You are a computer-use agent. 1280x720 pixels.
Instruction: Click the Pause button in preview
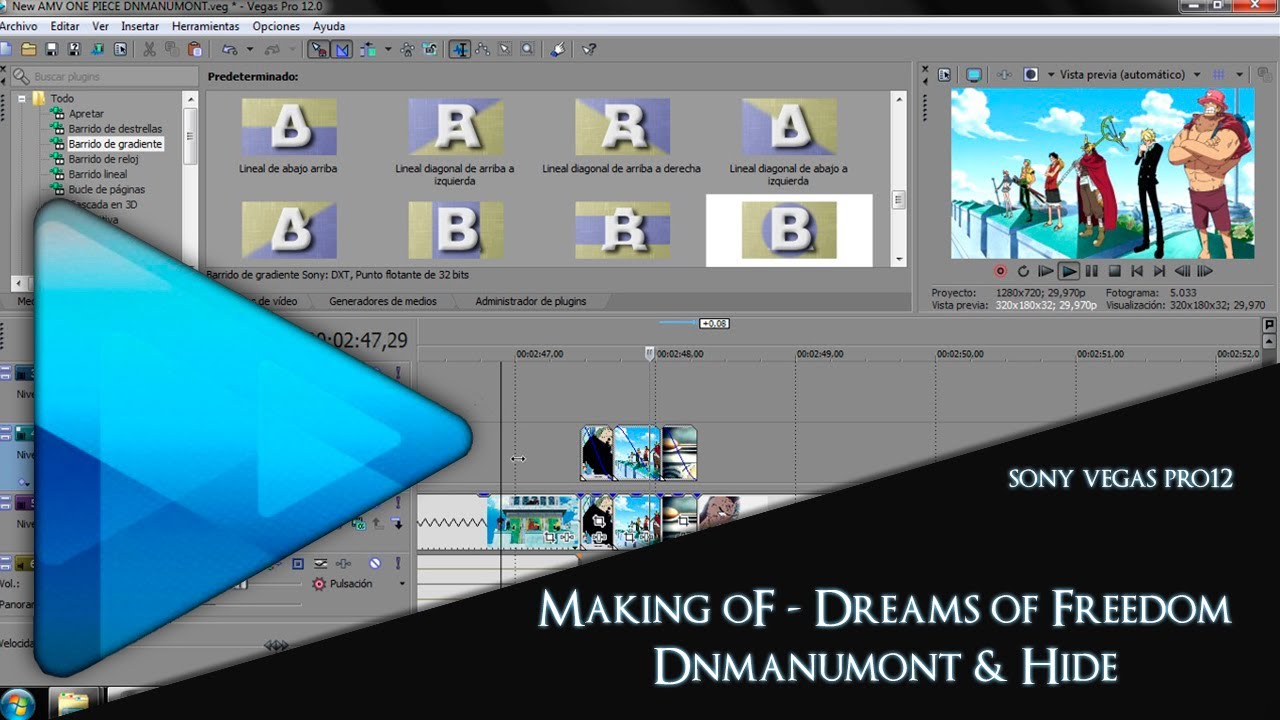1092,270
